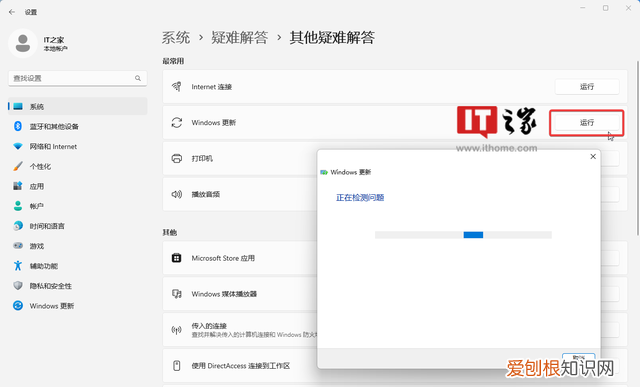Open 帐户 text in sidebar

point(37,206)
